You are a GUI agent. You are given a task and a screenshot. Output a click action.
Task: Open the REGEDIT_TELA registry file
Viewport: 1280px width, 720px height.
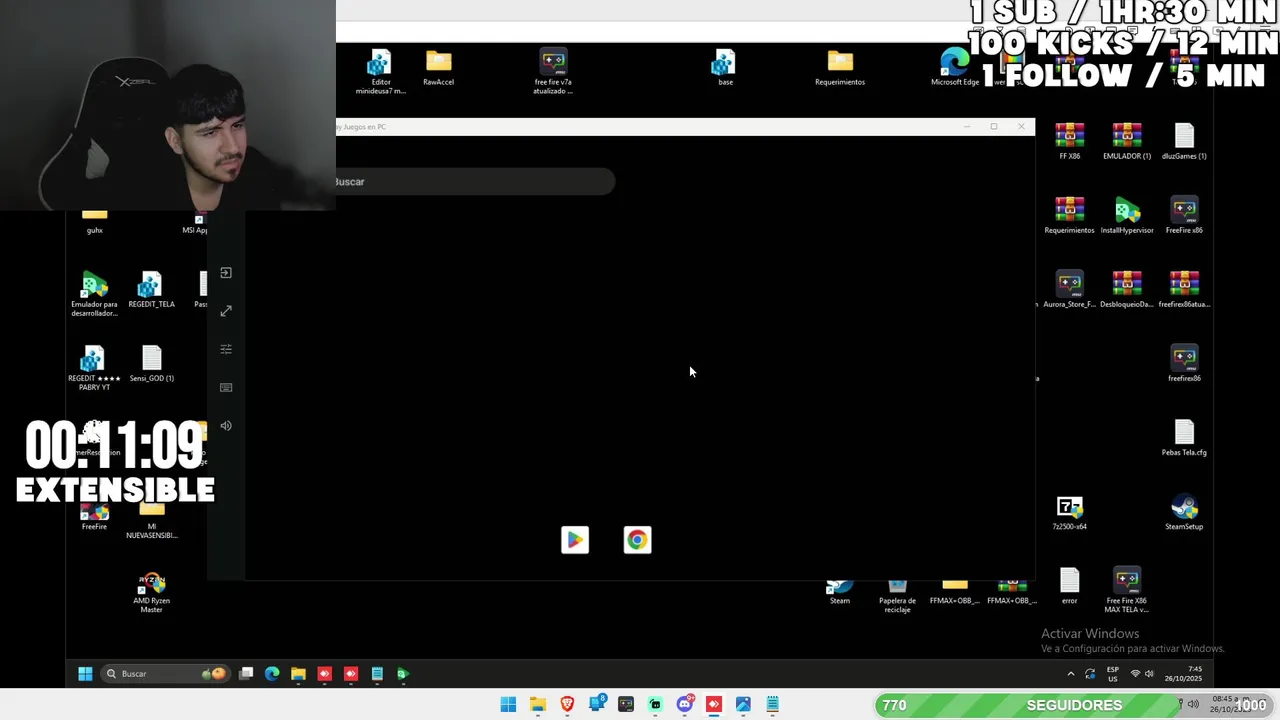[x=151, y=289]
